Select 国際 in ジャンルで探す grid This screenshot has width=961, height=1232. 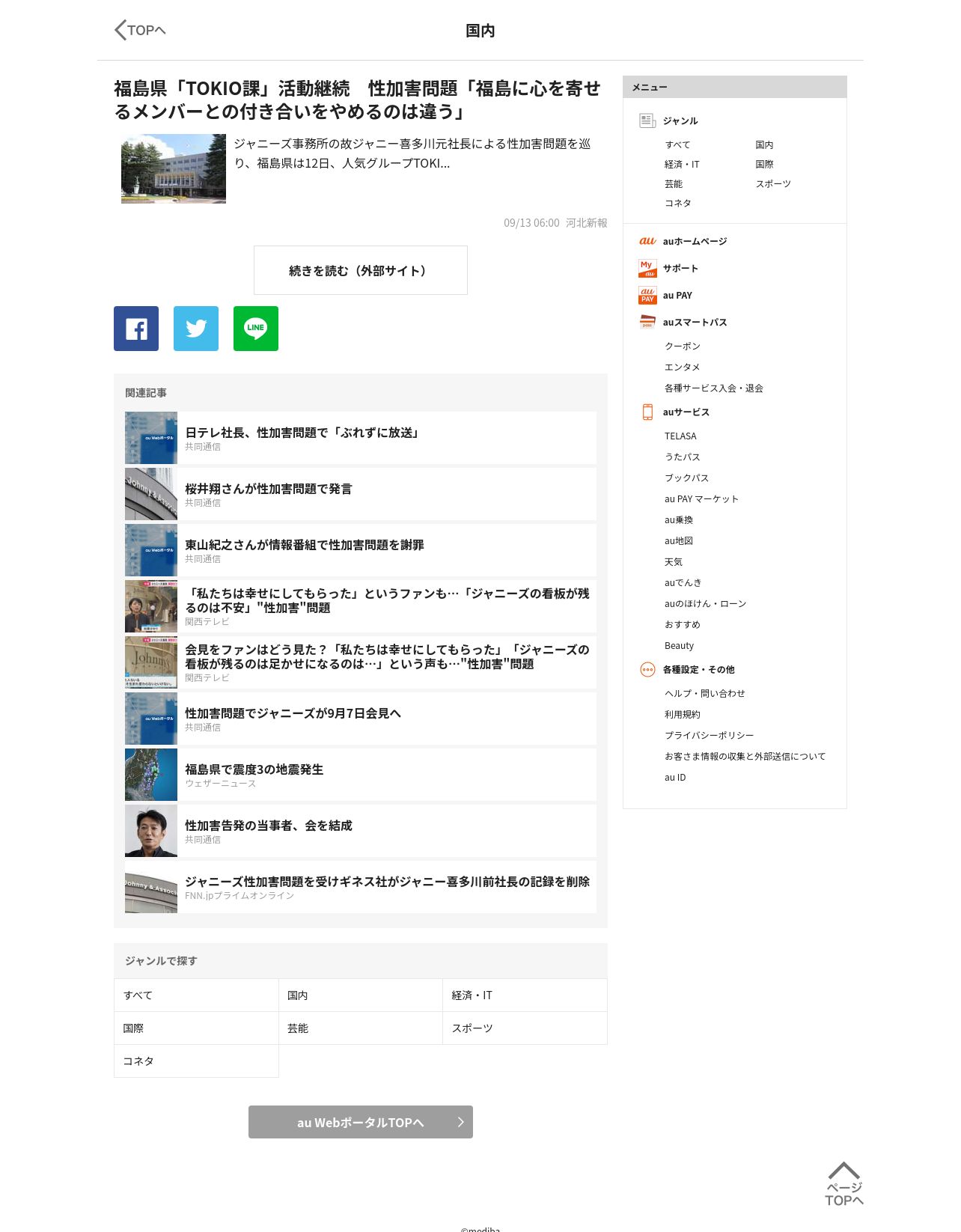pos(196,1028)
